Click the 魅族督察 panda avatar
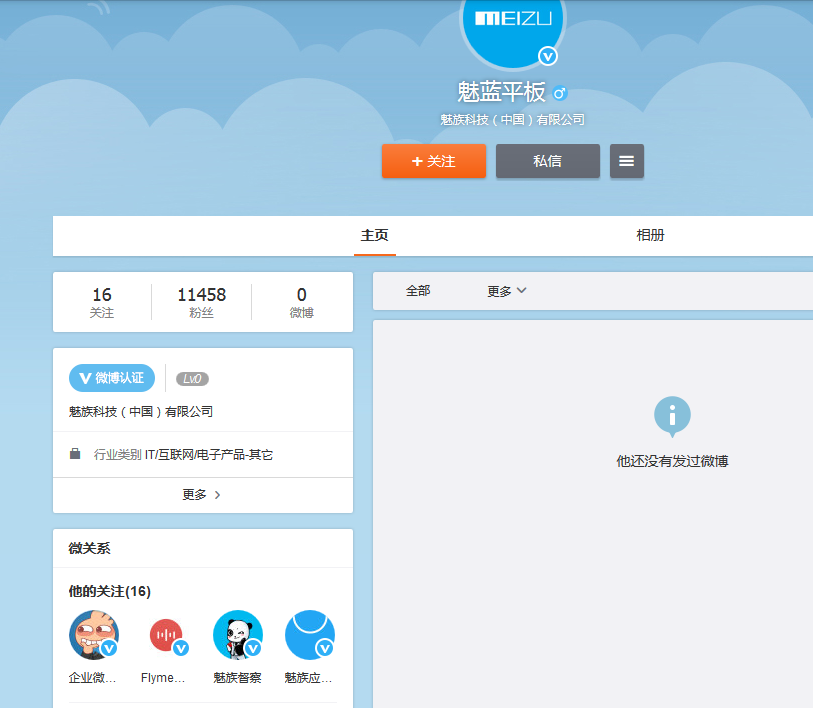The width and height of the screenshot is (813, 708). pyautogui.click(x=237, y=635)
